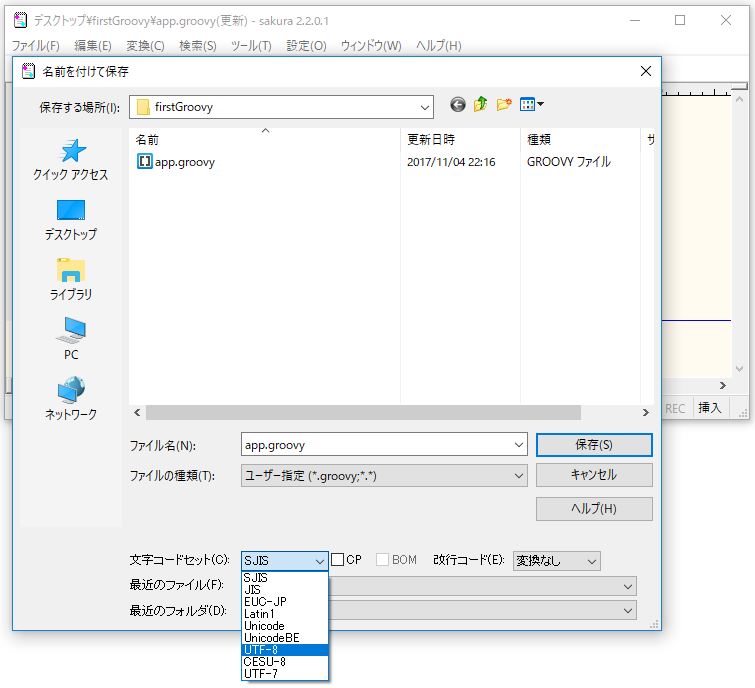Click the file list horizontal scrollbar thumb
Screen dimensions: 755x688
363,413
